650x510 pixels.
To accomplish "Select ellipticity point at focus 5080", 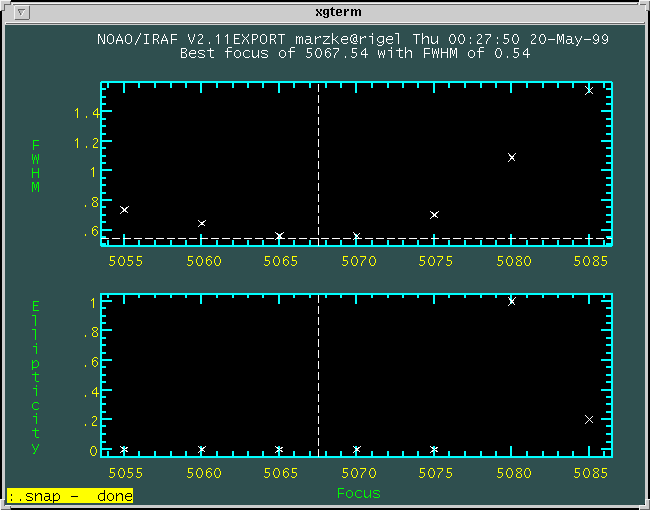I will [512, 300].
